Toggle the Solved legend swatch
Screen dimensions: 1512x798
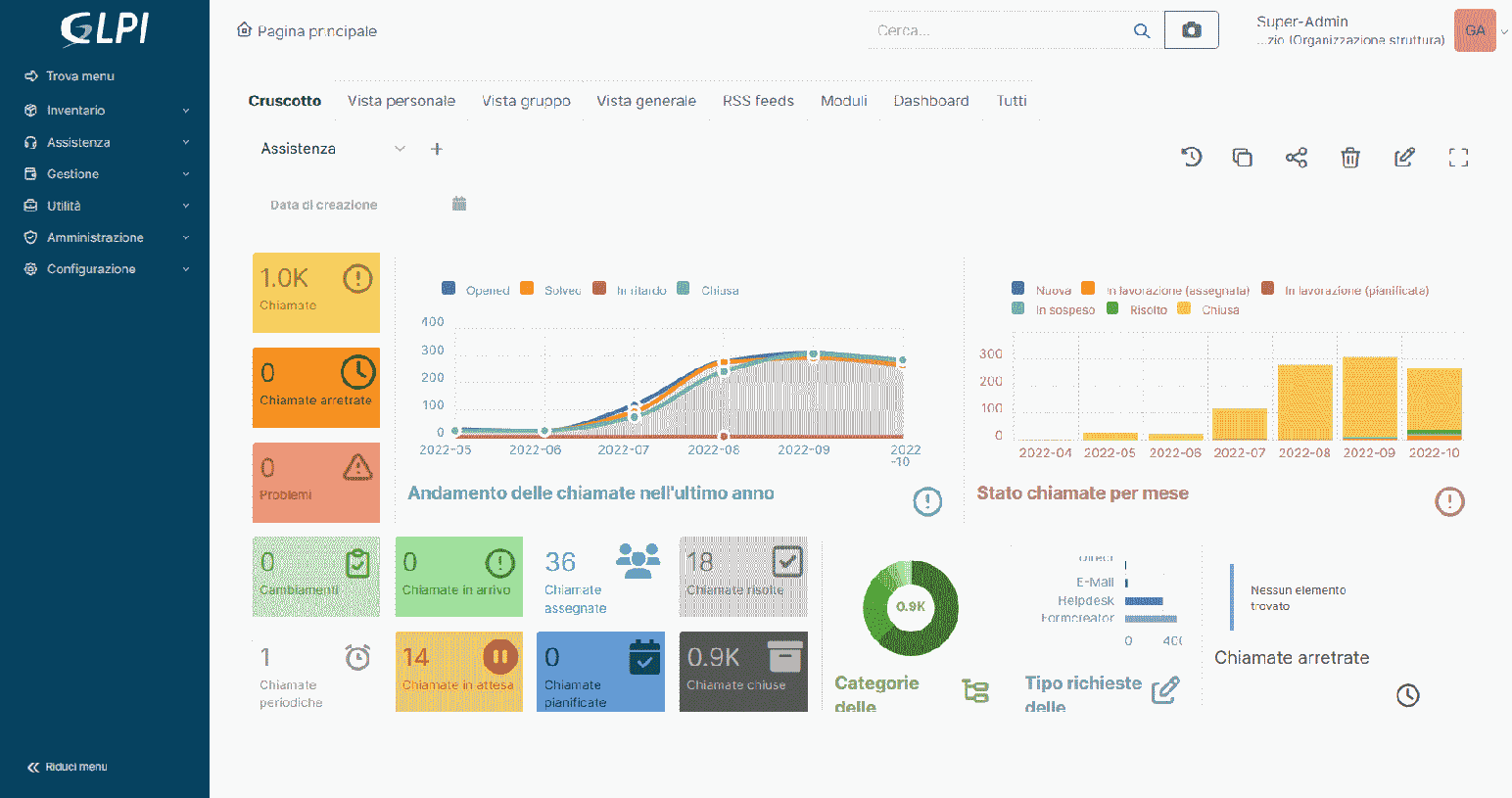coord(527,288)
